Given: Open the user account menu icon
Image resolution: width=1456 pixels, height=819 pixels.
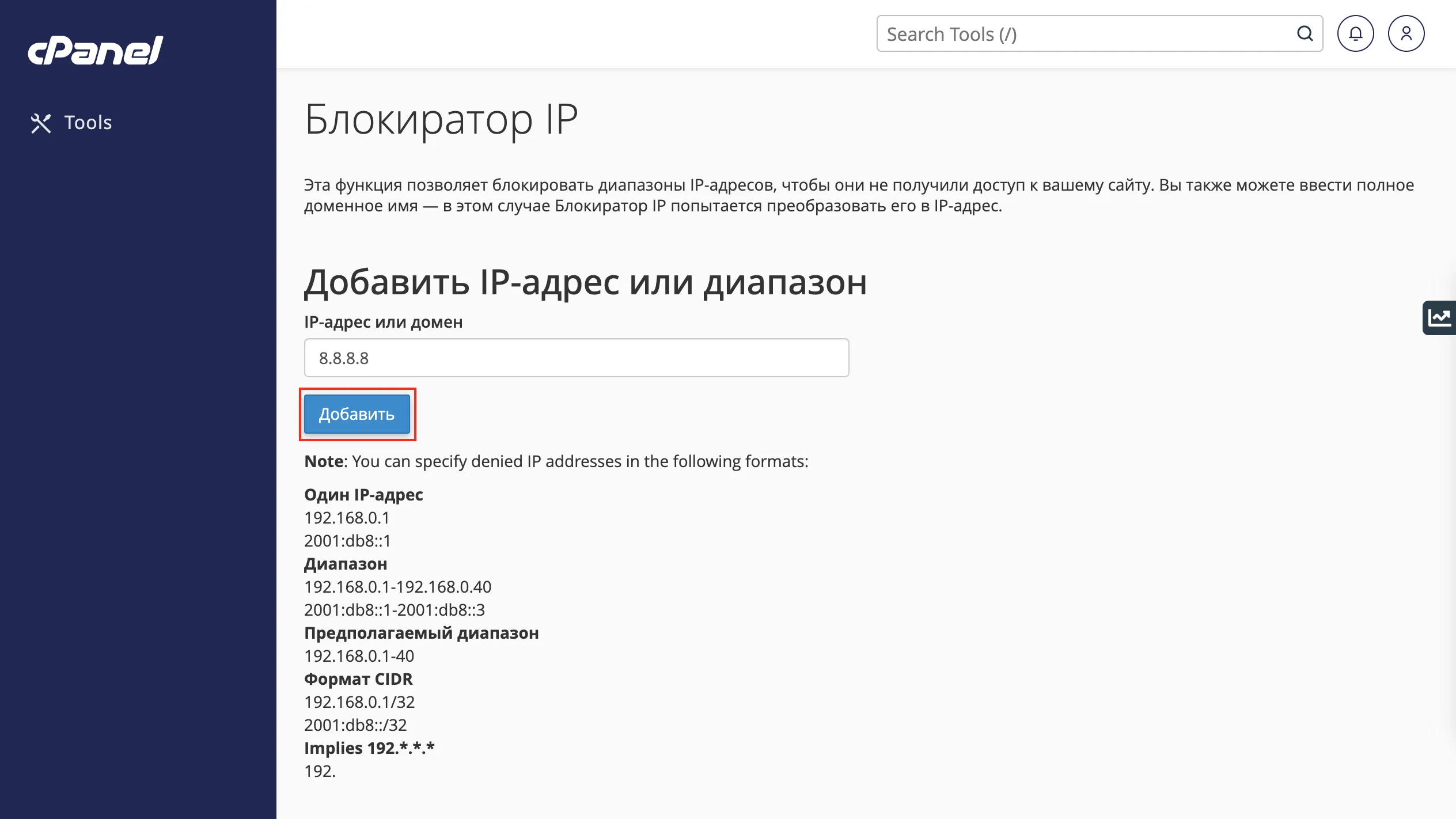Looking at the screenshot, I should pyautogui.click(x=1407, y=33).
